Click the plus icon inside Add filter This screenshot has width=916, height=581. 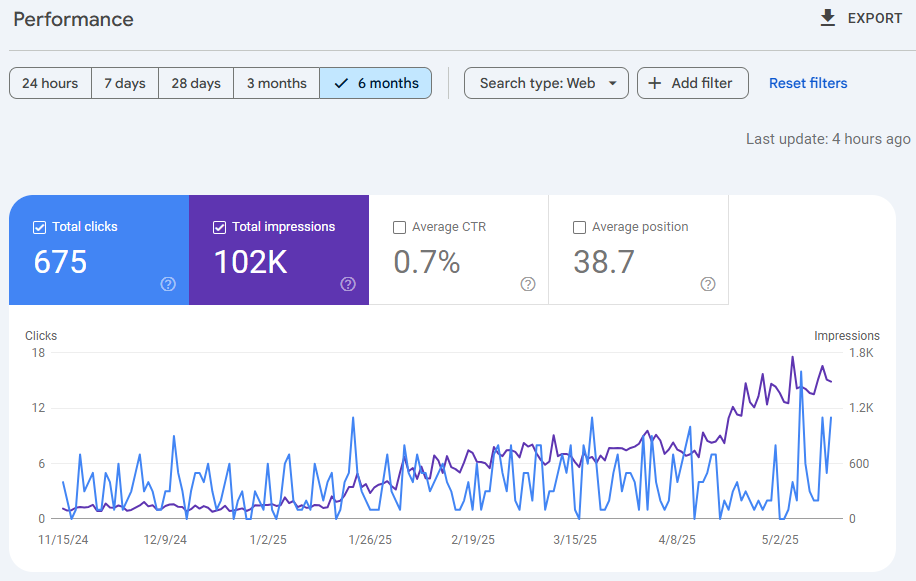pyautogui.click(x=655, y=83)
